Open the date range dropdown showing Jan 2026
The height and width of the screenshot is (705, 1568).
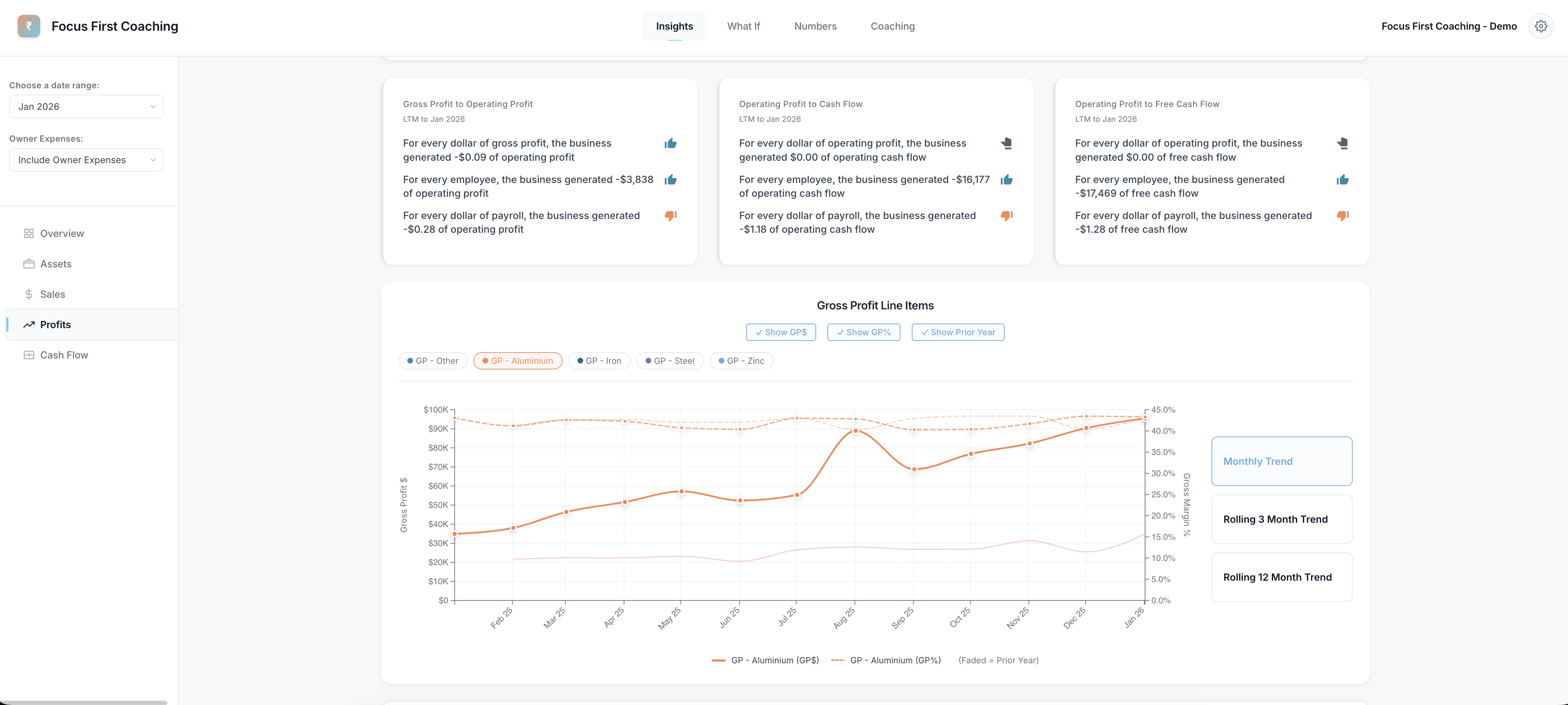tap(86, 106)
